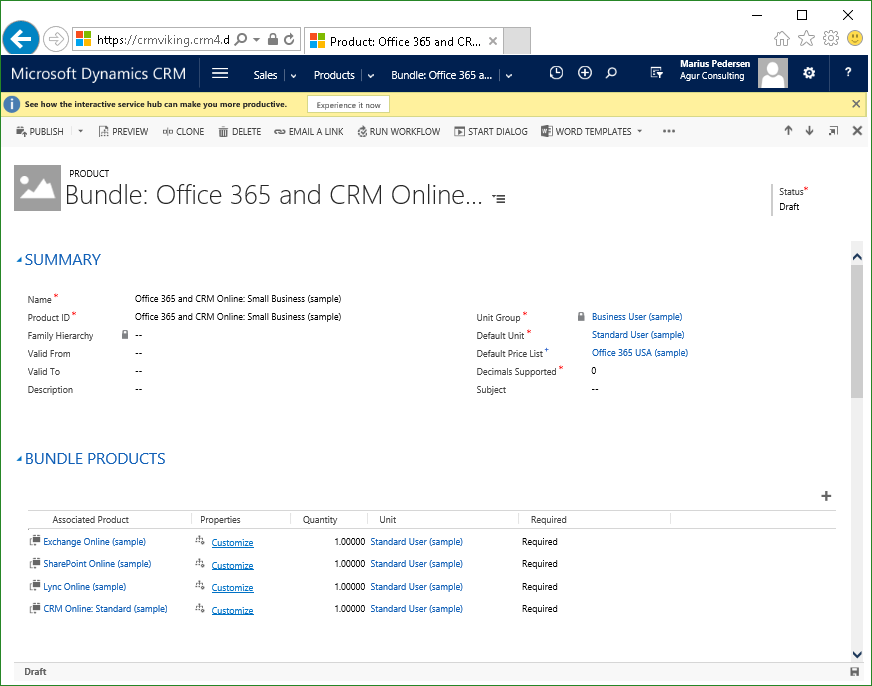Collapse the SUMMARY section

coord(58,260)
